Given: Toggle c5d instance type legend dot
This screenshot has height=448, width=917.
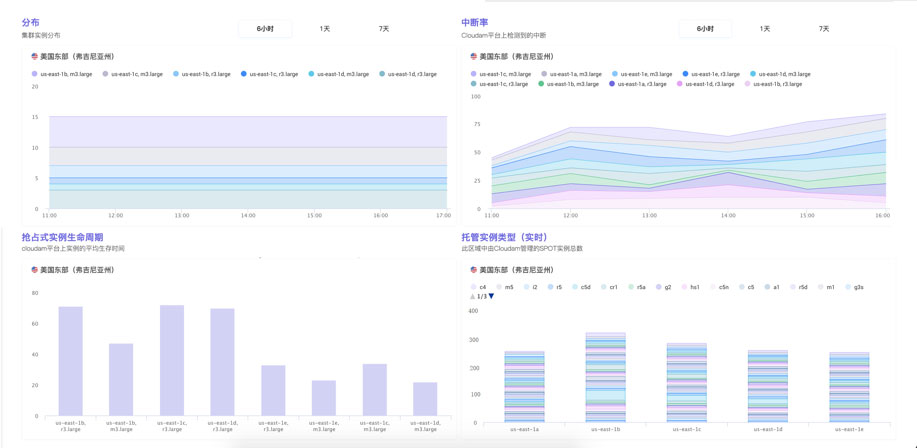Looking at the screenshot, I should tap(575, 287).
